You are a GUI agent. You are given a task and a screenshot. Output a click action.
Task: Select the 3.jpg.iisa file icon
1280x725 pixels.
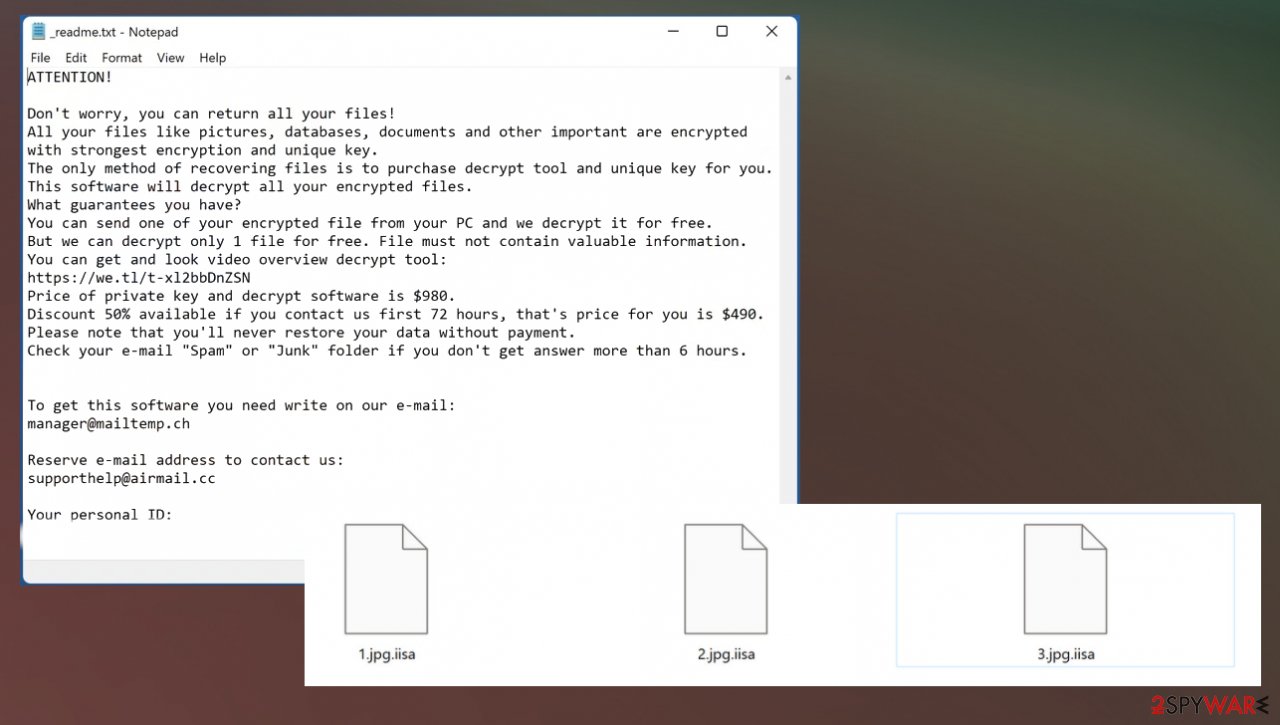pos(1064,578)
